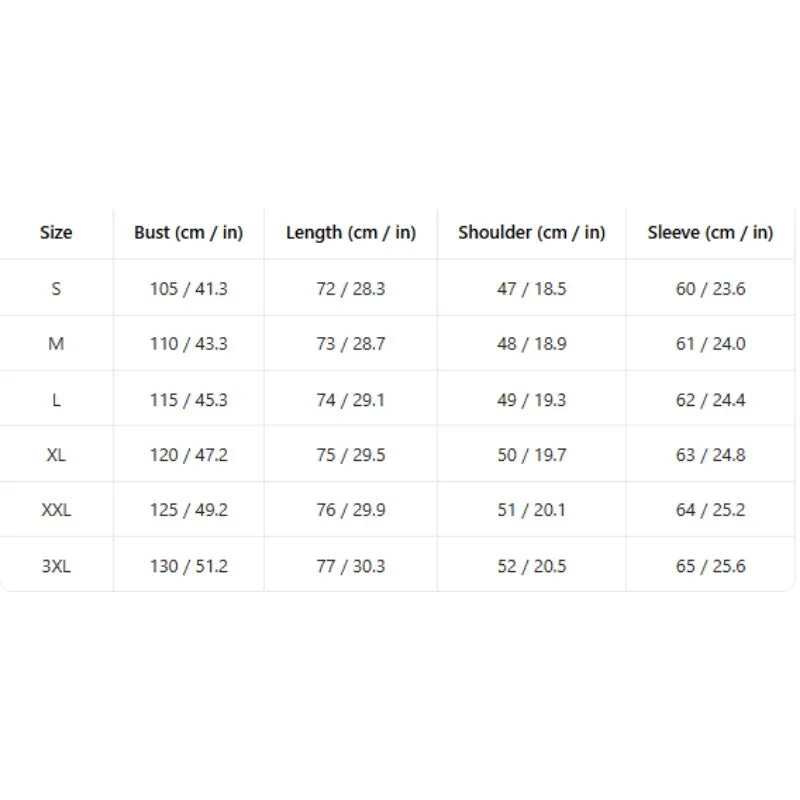Select the Bust (cm / in) header
The width and height of the screenshot is (800, 800).
(x=188, y=233)
